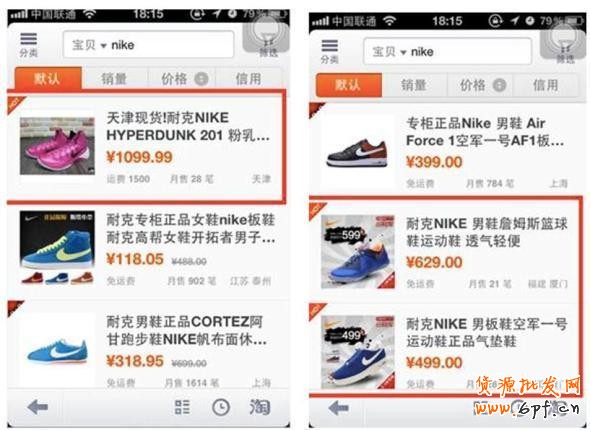Toggle price sort order on 价格 tab left phone
Viewport: 590px width, 430px height.
[x=182, y=79]
